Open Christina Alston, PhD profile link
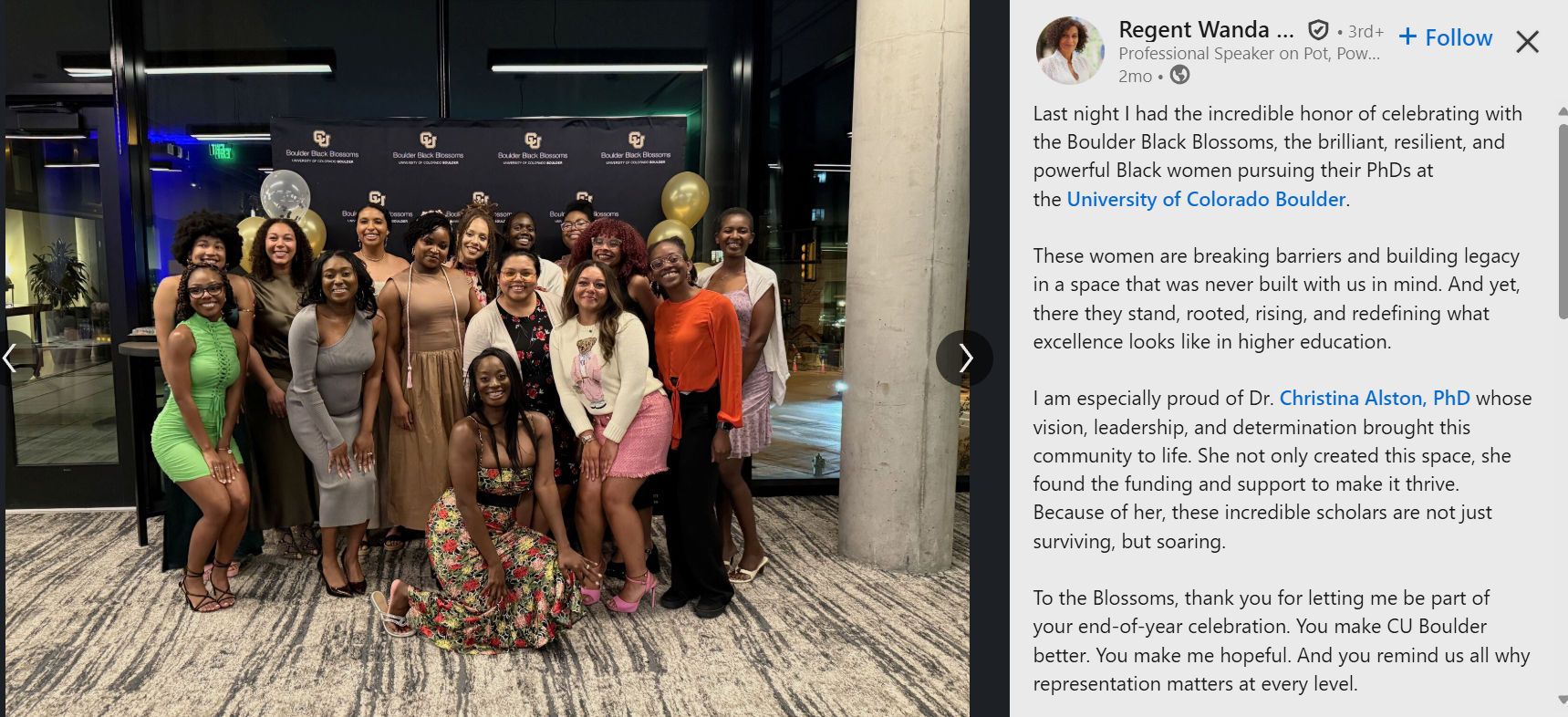Viewport: 1568px width, 717px height. (1374, 399)
